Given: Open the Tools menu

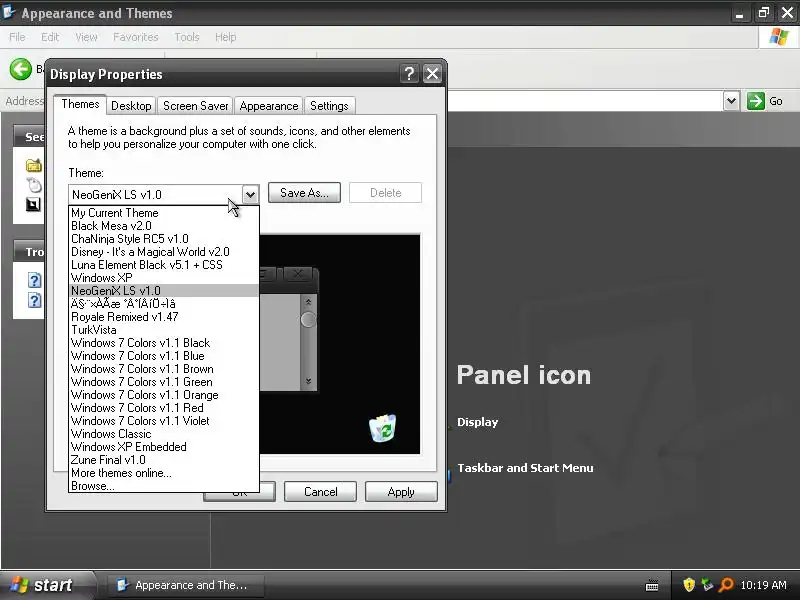Looking at the screenshot, I should [187, 37].
